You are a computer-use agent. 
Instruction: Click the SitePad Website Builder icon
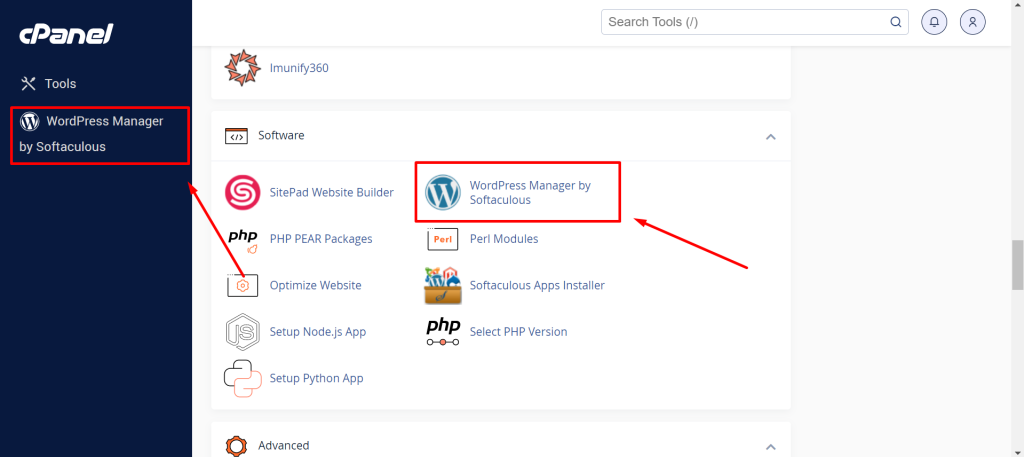(242, 193)
